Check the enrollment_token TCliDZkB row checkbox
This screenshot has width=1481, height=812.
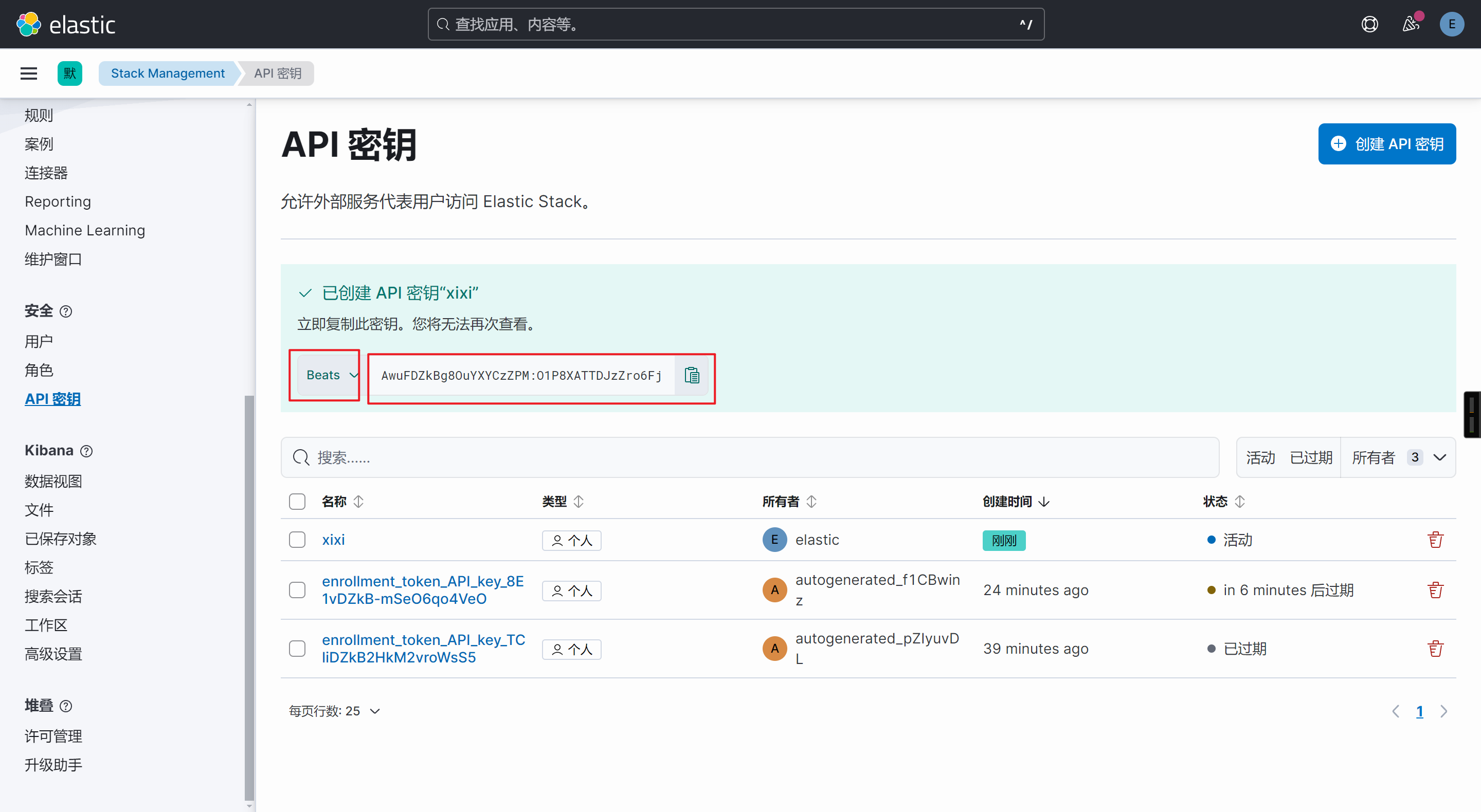tap(297, 649)
